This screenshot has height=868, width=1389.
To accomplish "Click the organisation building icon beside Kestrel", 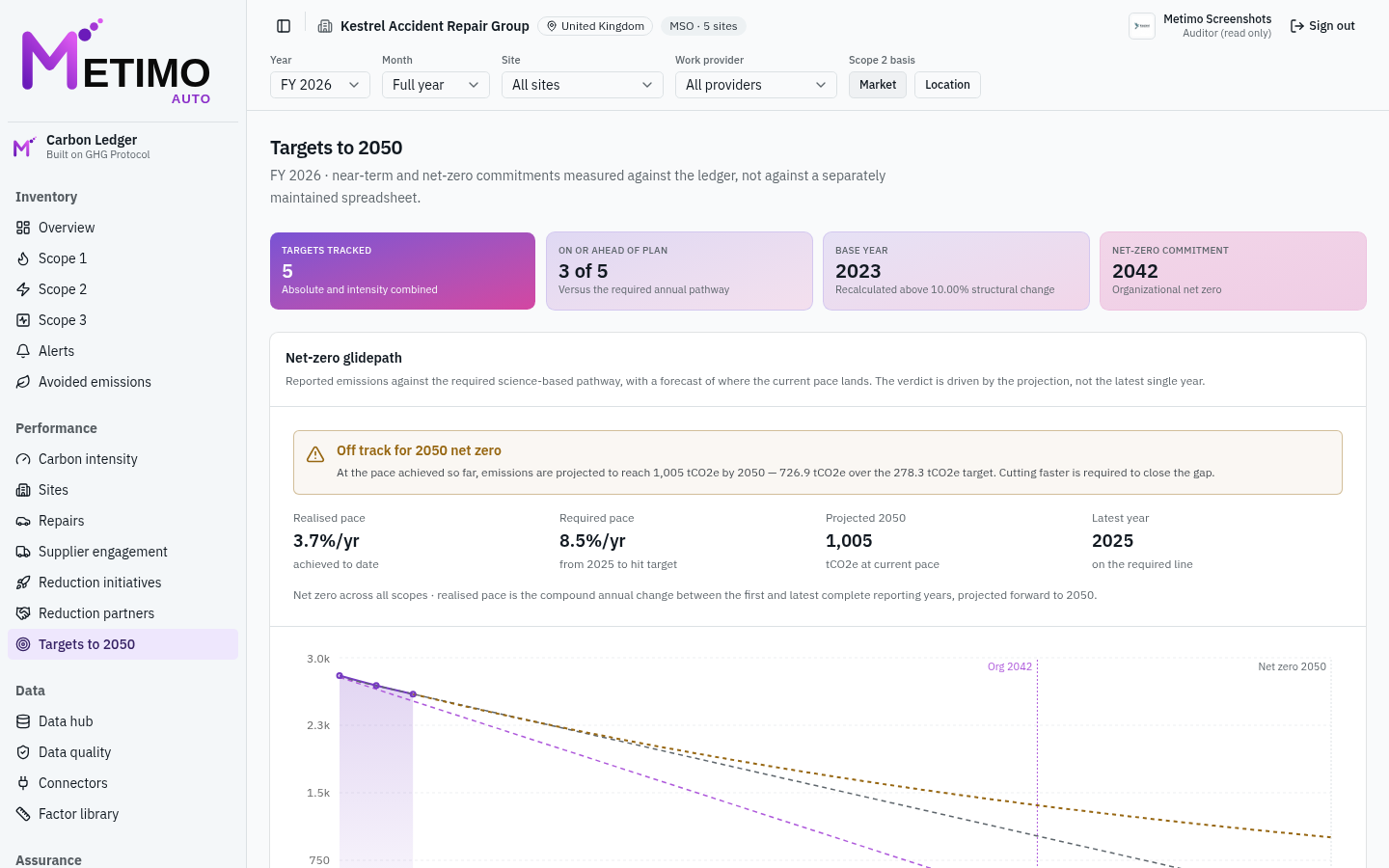I will 325,26.
